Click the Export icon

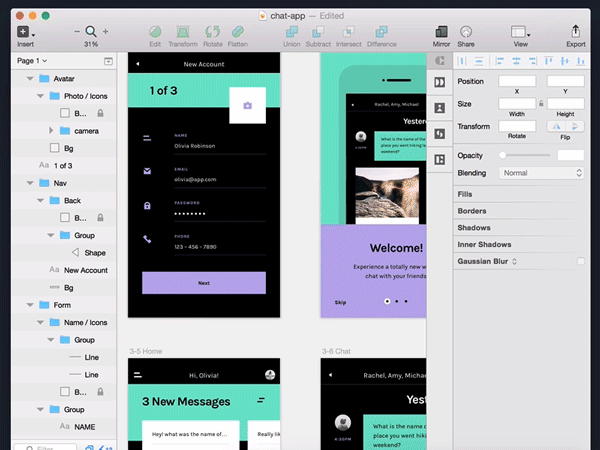click(576, 32)
